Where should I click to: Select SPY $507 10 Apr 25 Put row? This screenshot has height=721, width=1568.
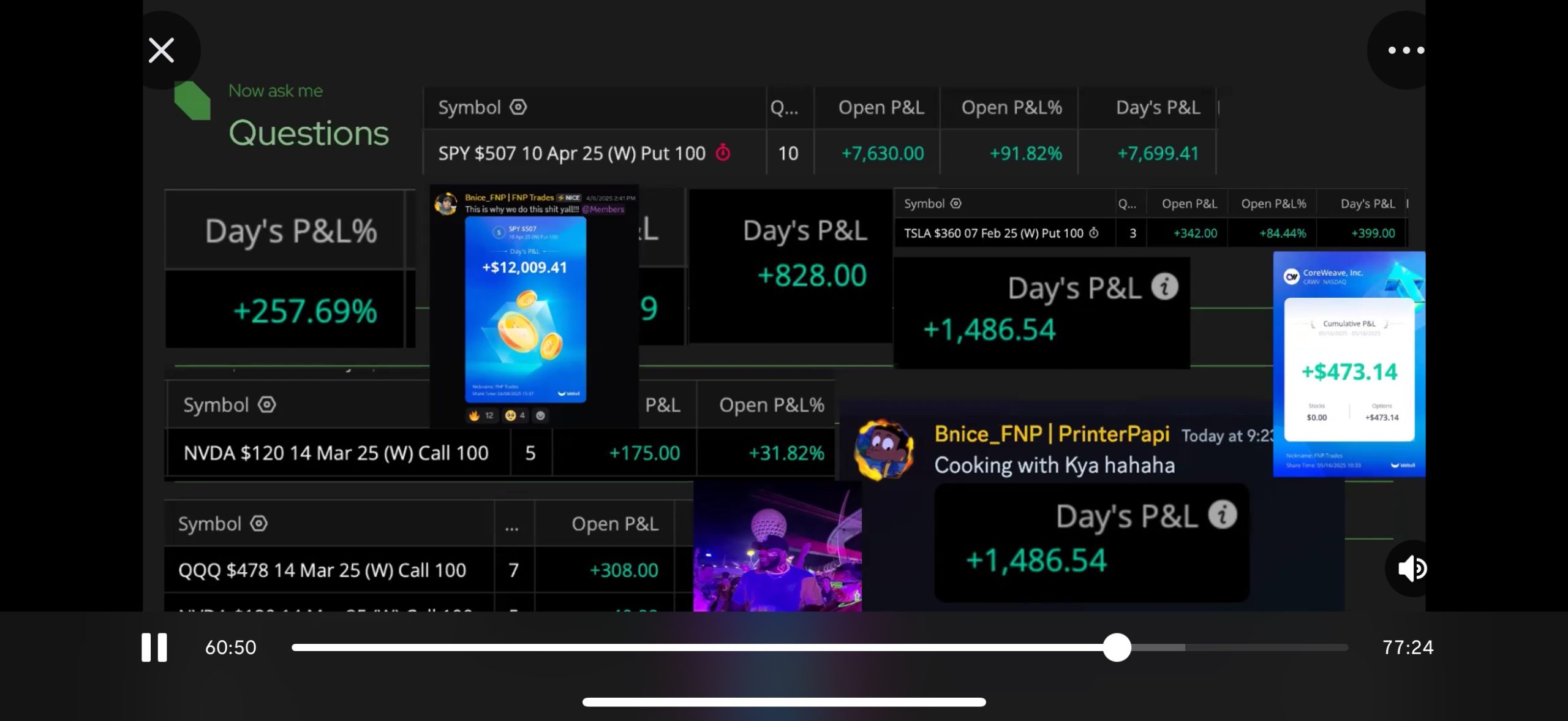[x=820, y=153]
